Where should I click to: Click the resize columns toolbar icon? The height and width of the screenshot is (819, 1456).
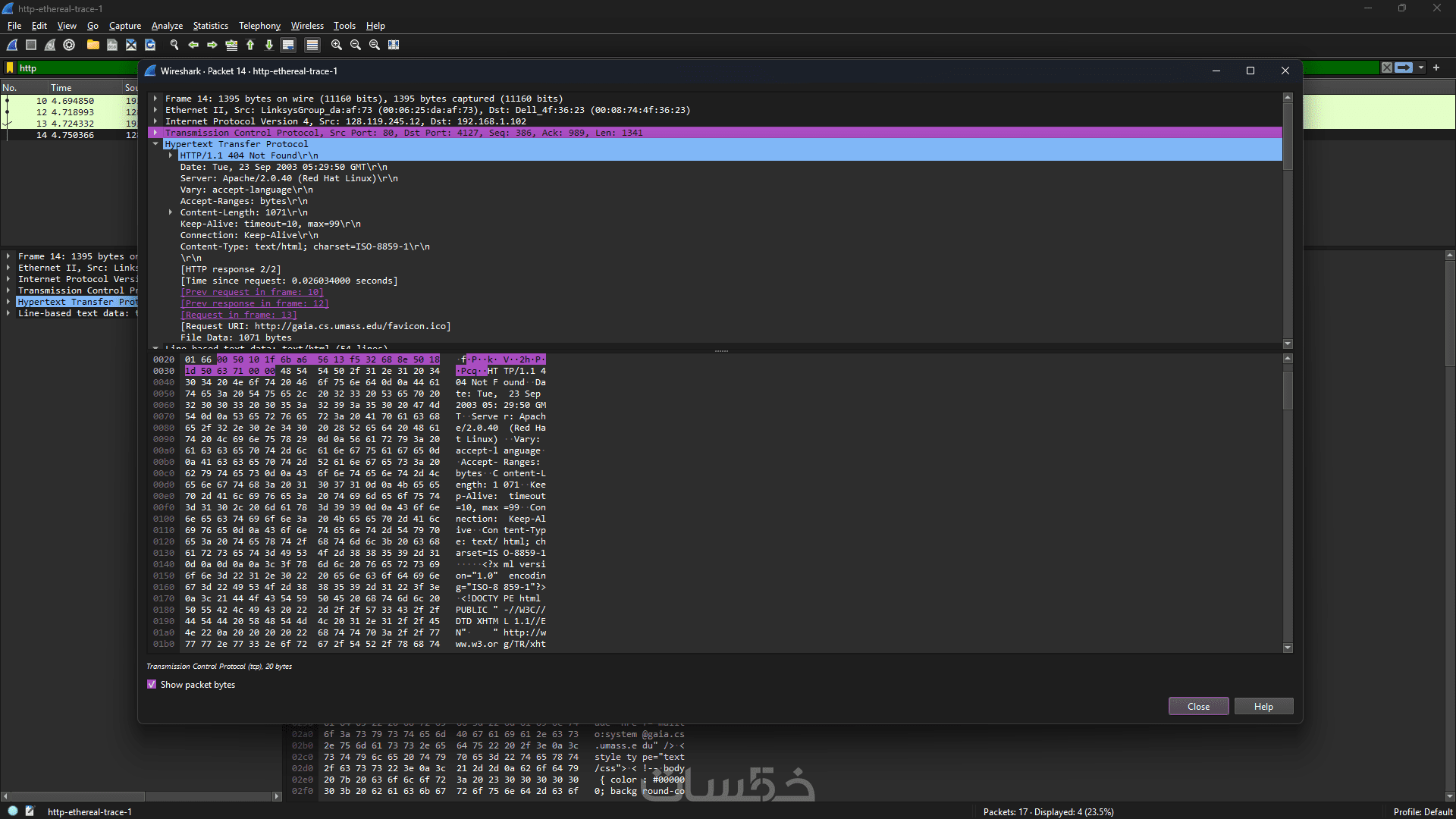click(394, 45)
